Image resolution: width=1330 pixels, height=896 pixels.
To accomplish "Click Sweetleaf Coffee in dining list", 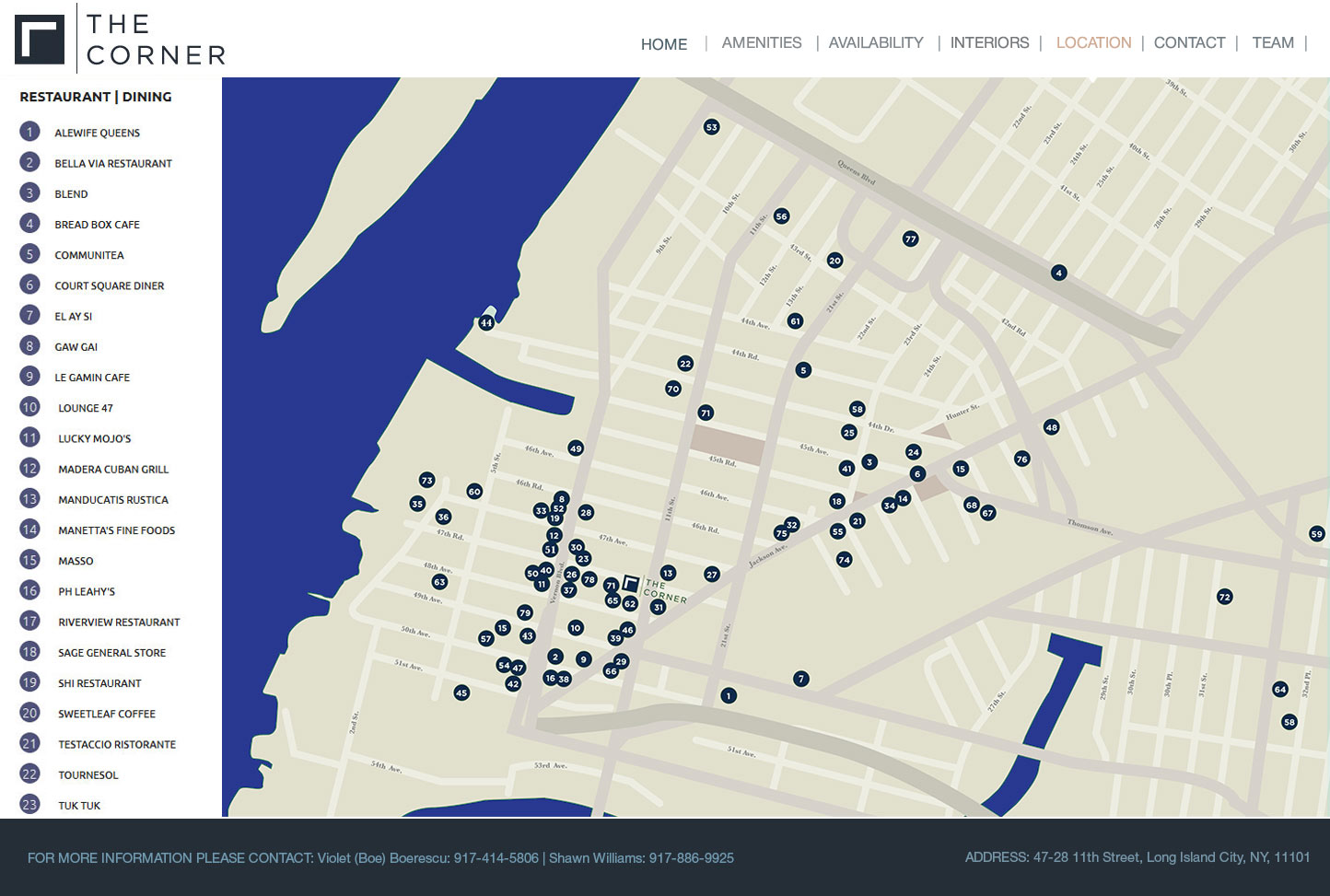I will [x=107, y=714].
